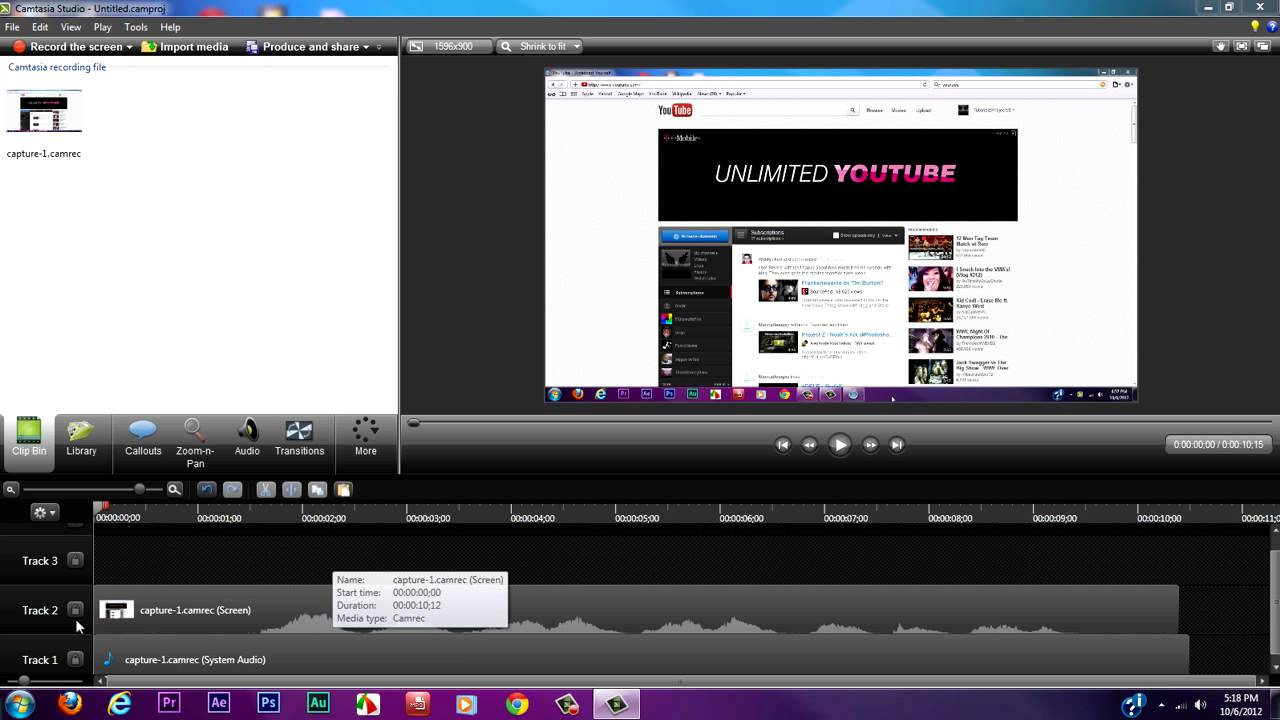Image resolution: width=1280 pixels, height=720 pixels.
Task: Click the Cut scissors tool
Action: (x=266, y=489)
